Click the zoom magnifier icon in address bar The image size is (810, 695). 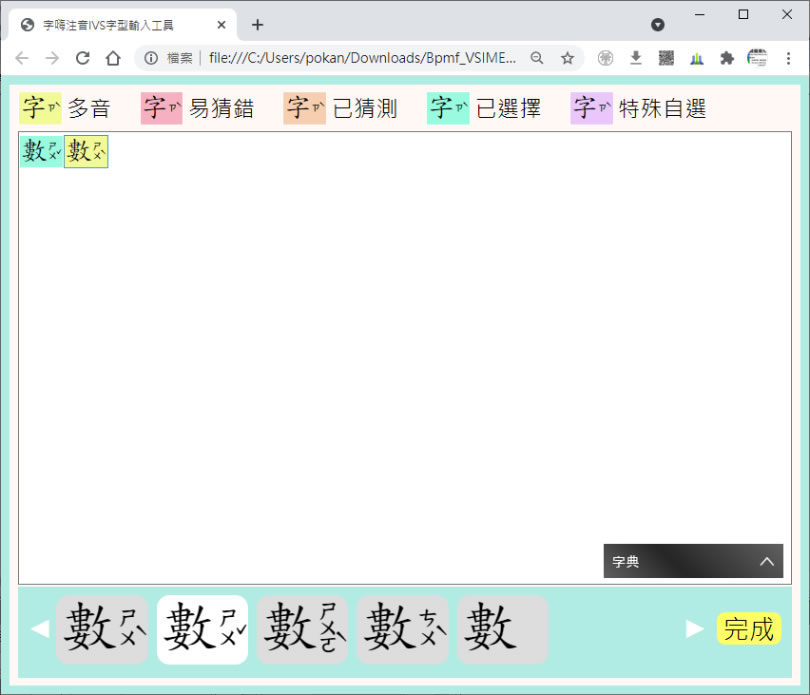tap(537, 58)
